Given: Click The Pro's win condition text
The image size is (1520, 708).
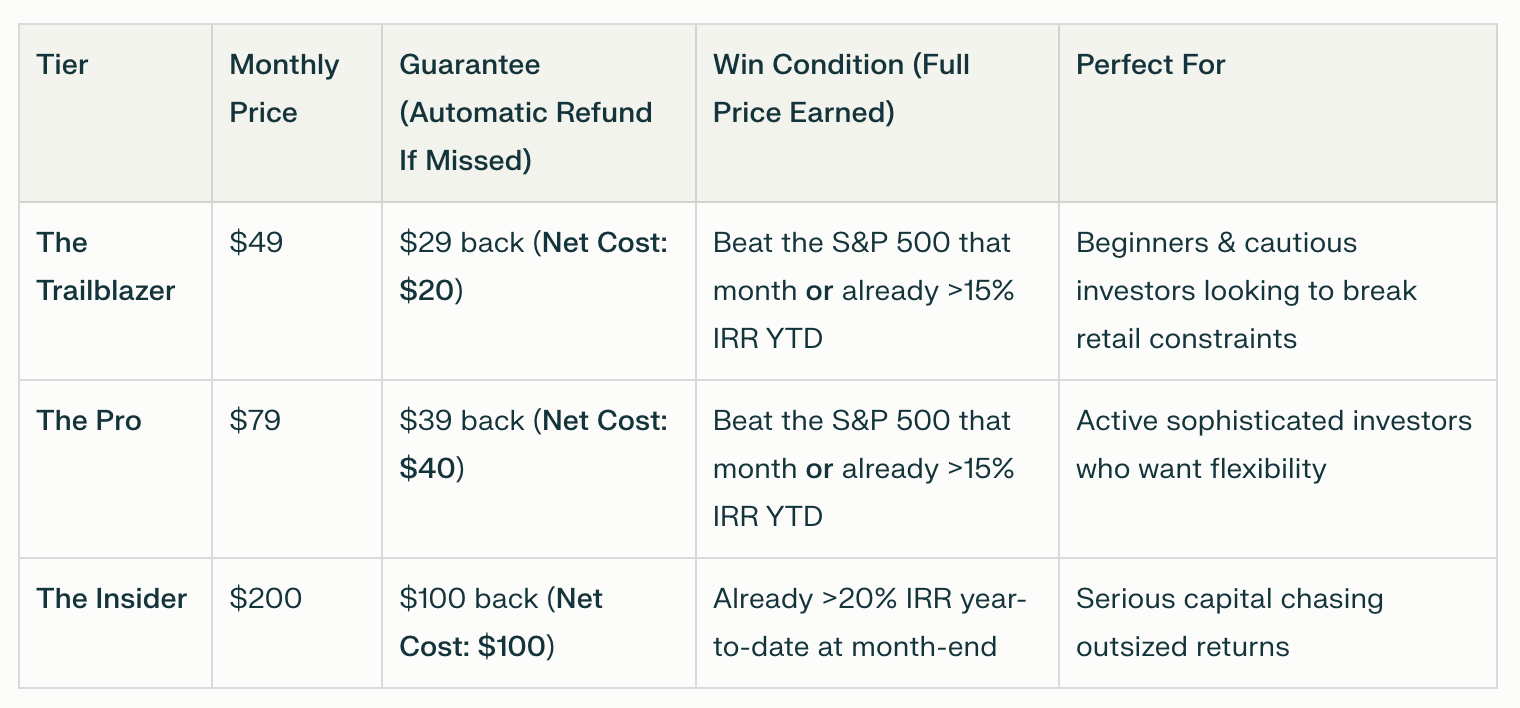Looking at the screenshot, I should [x=863, y=469].
